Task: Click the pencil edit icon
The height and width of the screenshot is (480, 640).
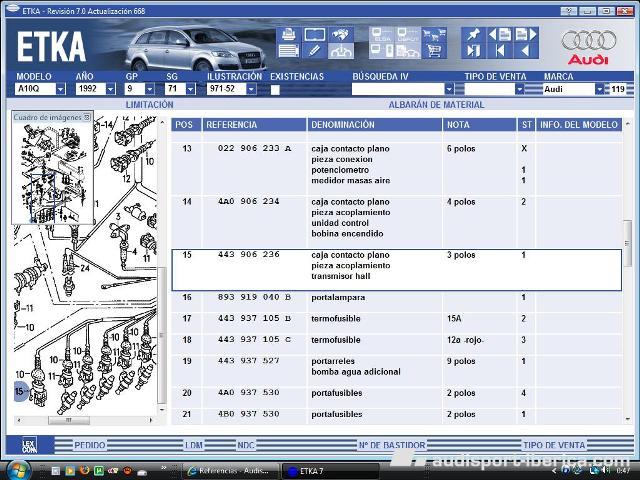Action: pyautogui.click(x=314, y=51)
